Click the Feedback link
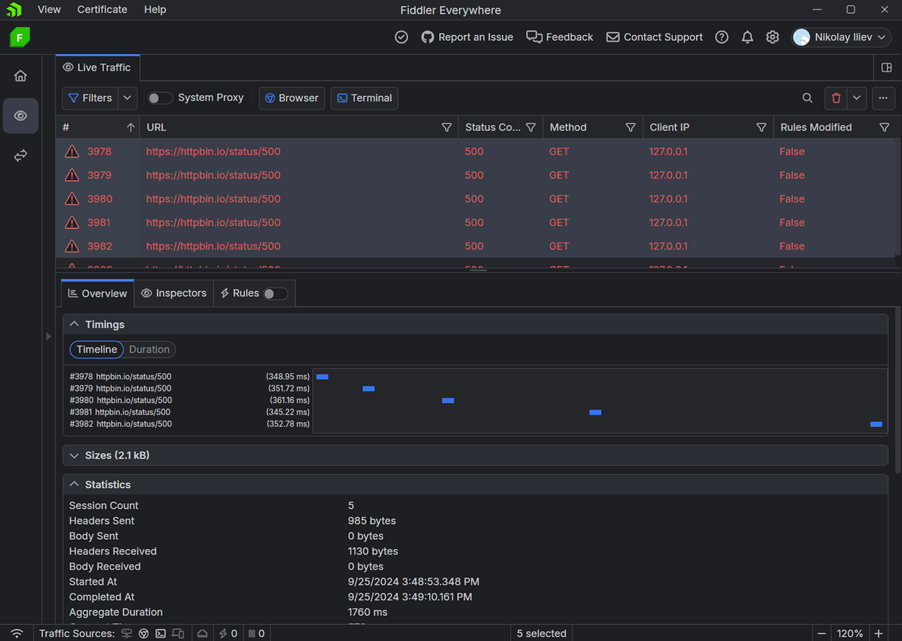The image size is (902, 641). (x=559, y=37)
